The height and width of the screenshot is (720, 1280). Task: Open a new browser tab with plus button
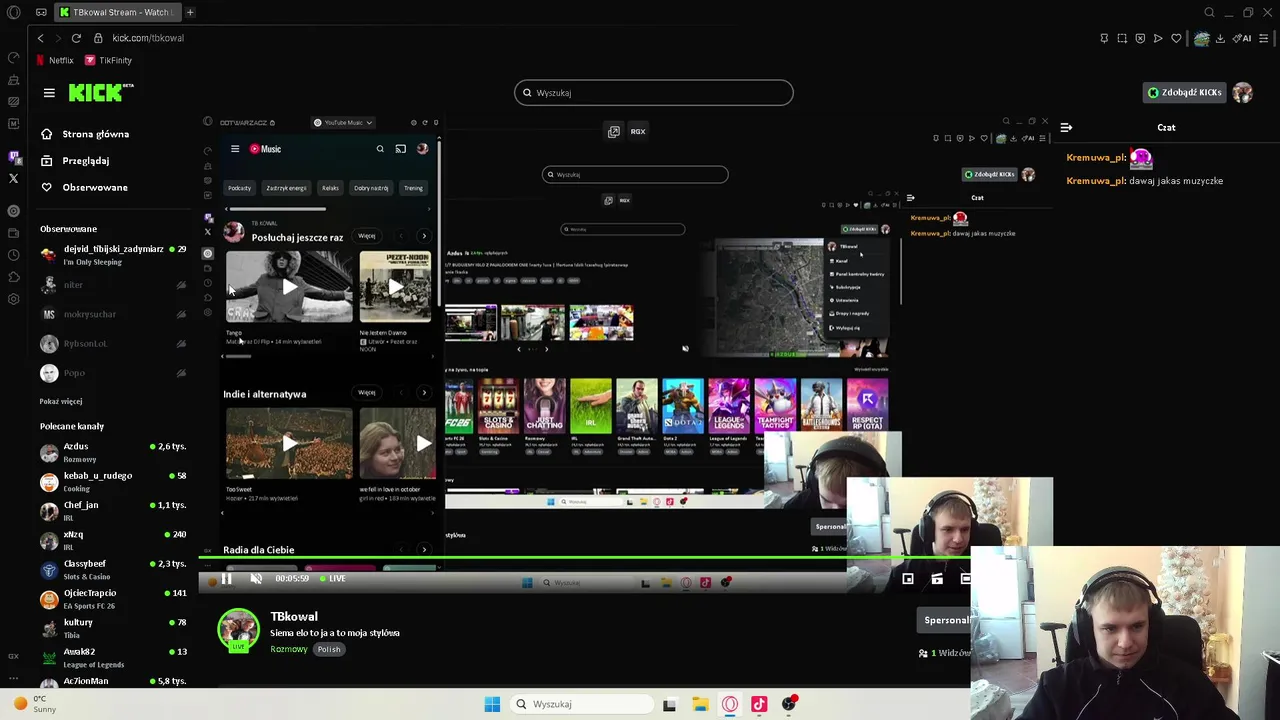[190, 12]
